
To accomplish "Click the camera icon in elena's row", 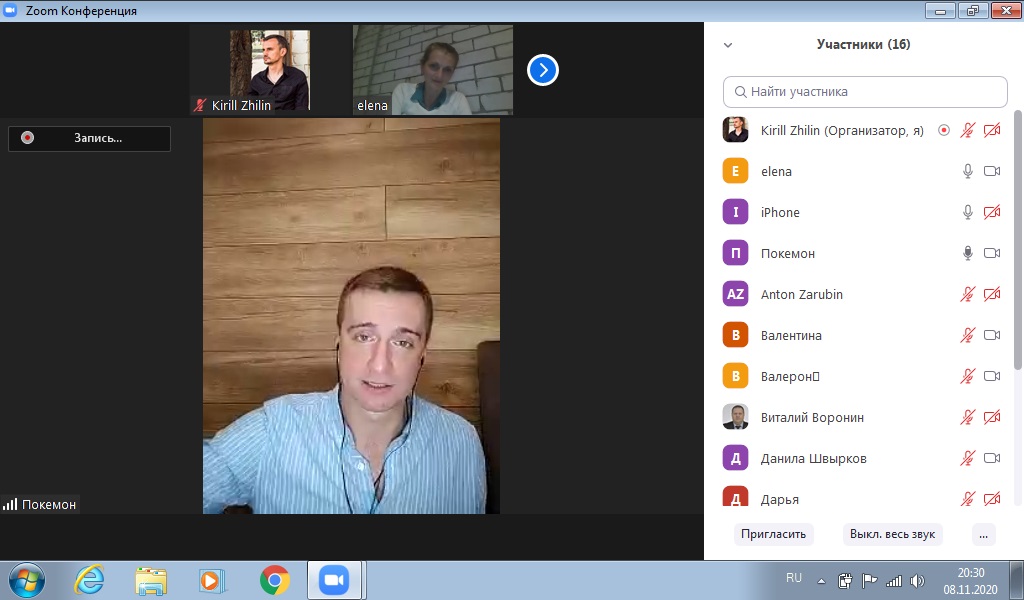I will pos(992,171).
